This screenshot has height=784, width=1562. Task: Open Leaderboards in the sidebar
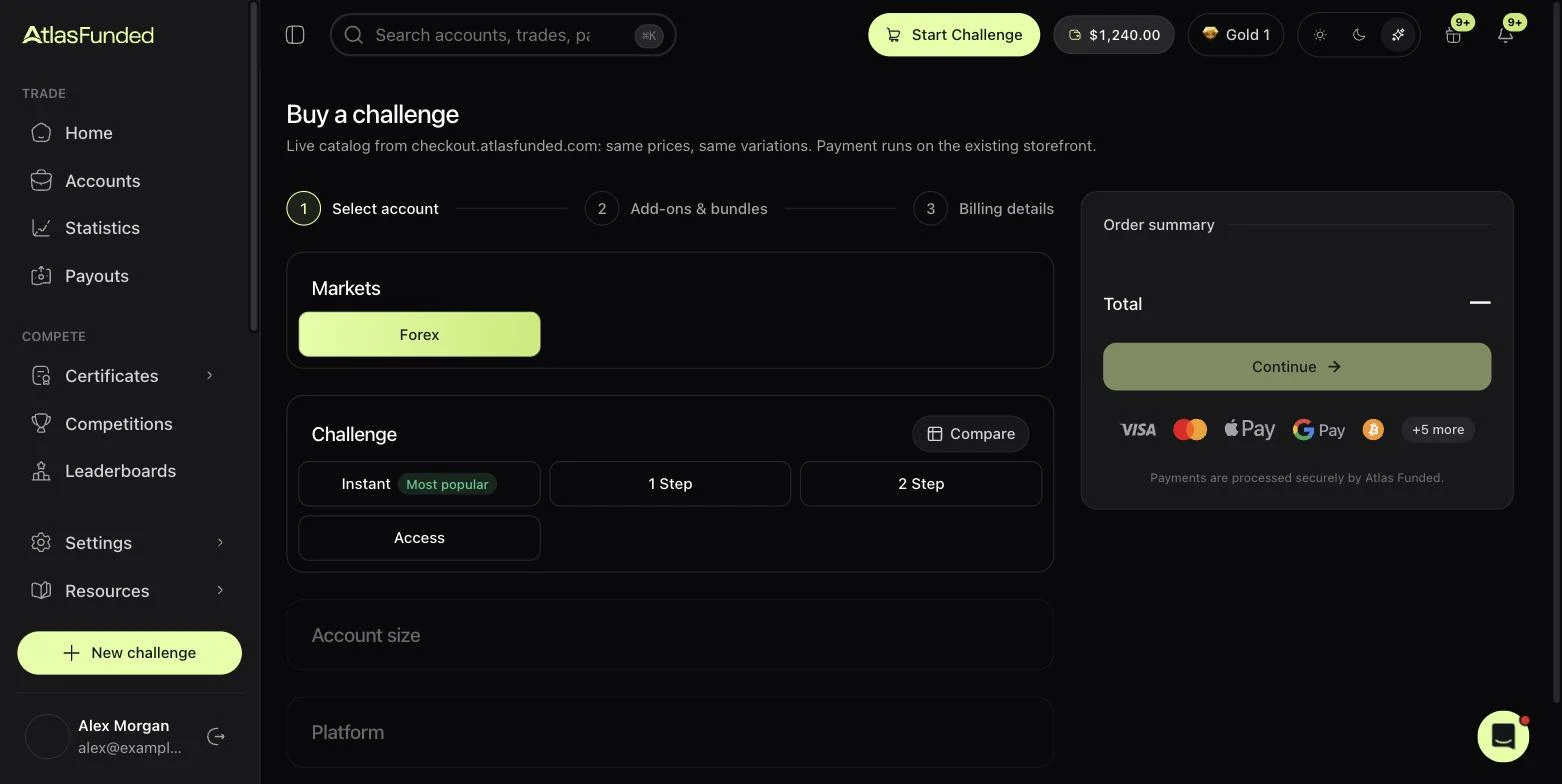(x=129, y=471)
